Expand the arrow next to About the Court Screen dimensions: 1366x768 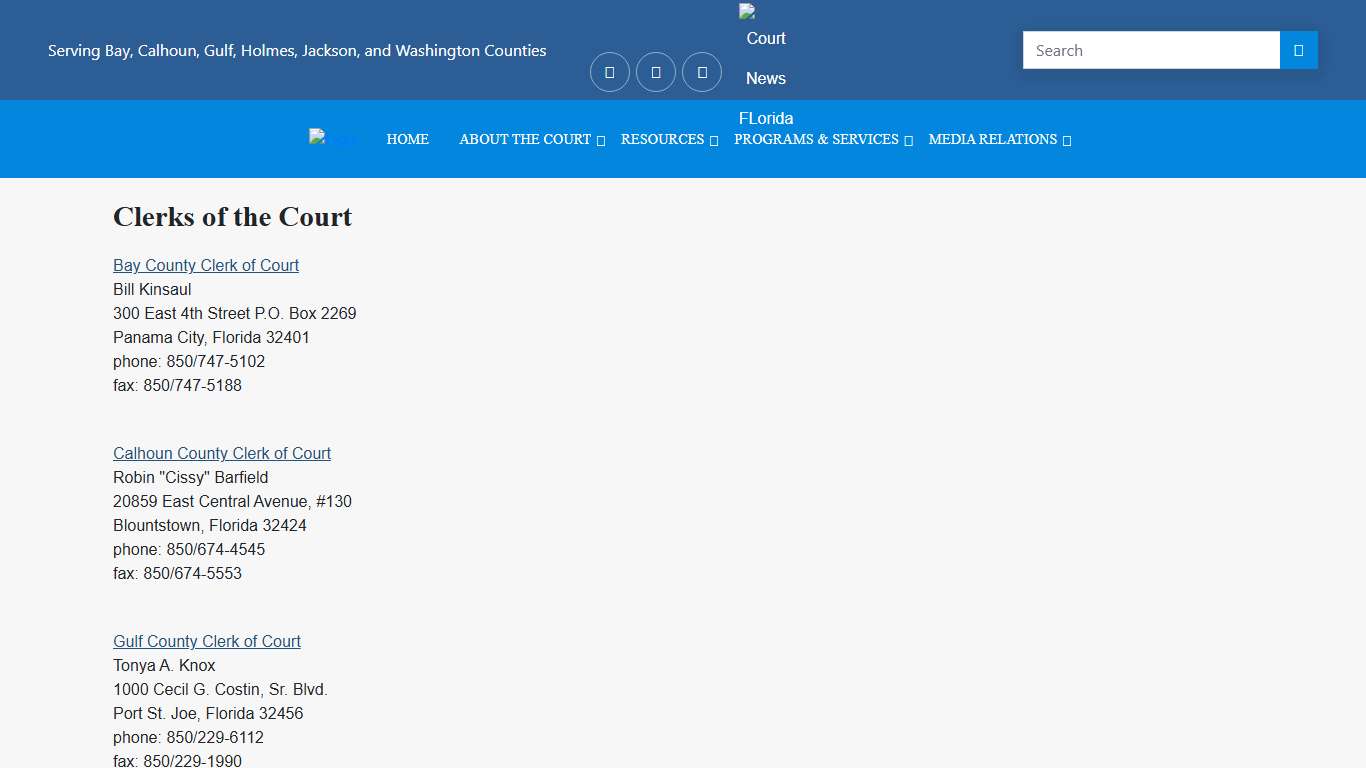(601, 141)
